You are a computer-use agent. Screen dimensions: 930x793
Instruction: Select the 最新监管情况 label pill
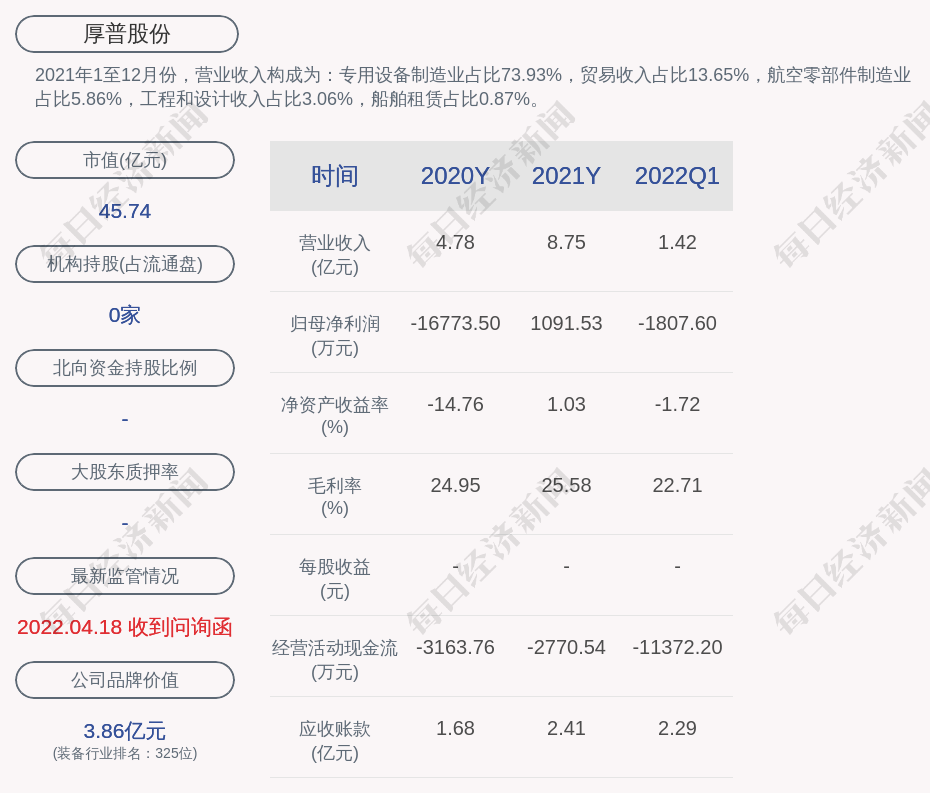(125, 576)
